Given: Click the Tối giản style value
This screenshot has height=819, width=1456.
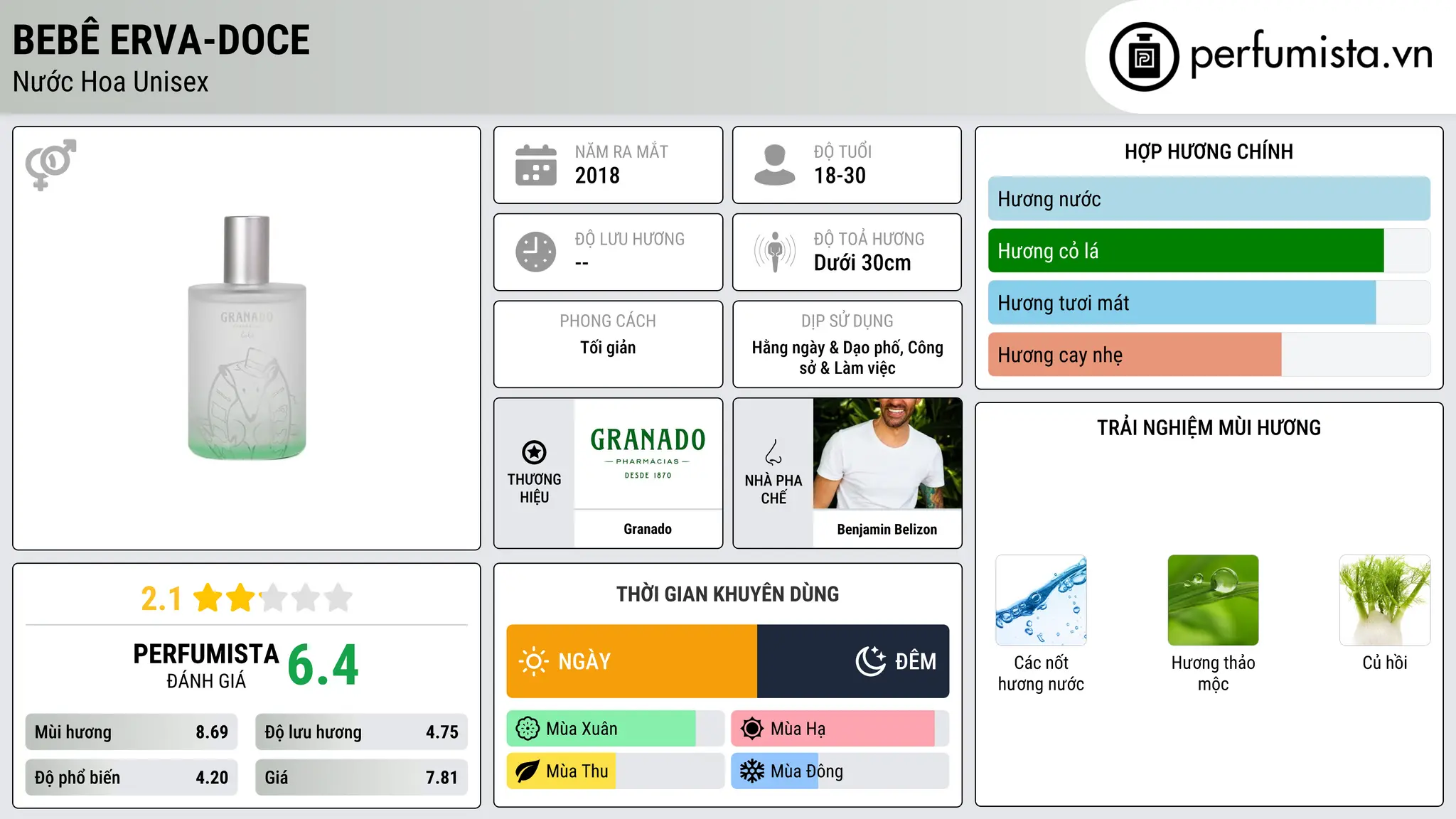Looking at the screenshot, I should 608,348.
